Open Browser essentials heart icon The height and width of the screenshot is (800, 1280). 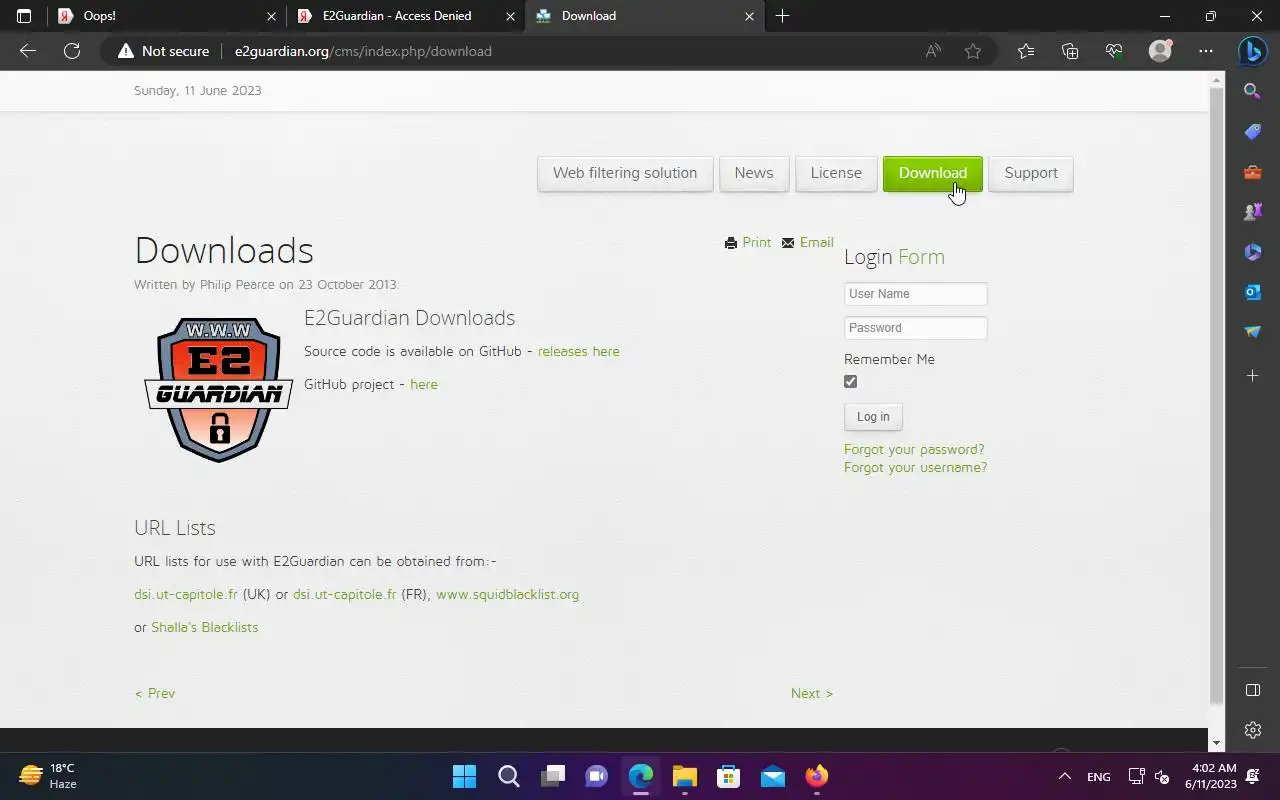1114,51
